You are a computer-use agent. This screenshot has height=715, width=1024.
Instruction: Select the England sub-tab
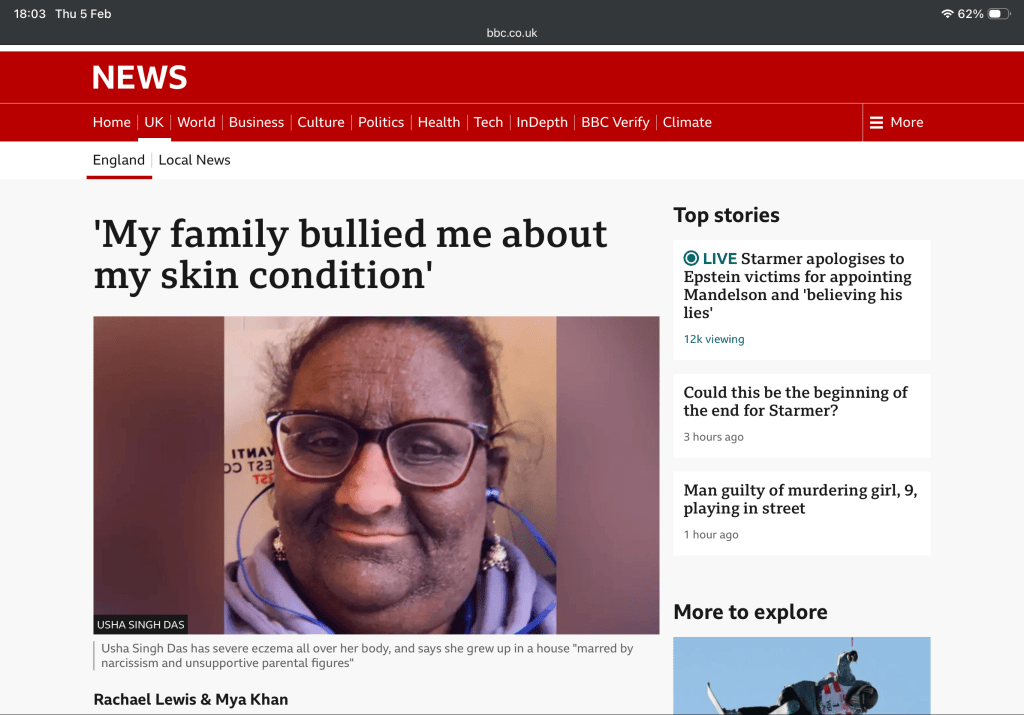pyautogui.click(x=119, y=160)
